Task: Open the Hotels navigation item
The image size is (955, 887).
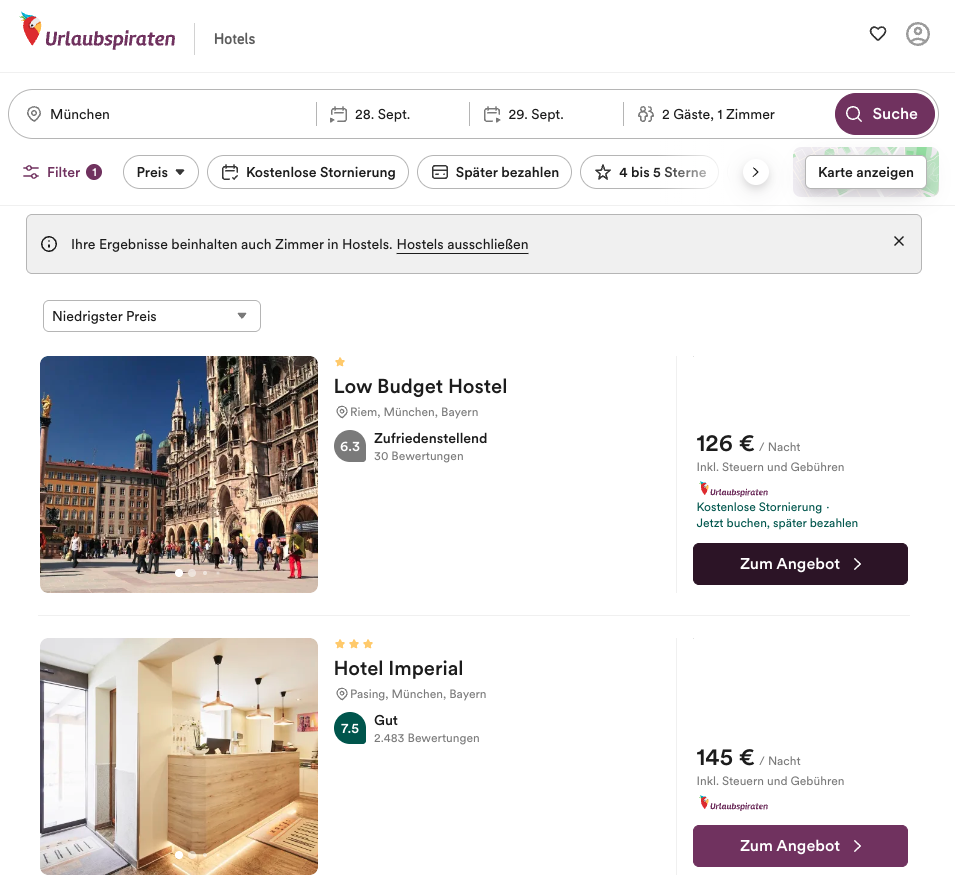Action: [x=235, y=39]
